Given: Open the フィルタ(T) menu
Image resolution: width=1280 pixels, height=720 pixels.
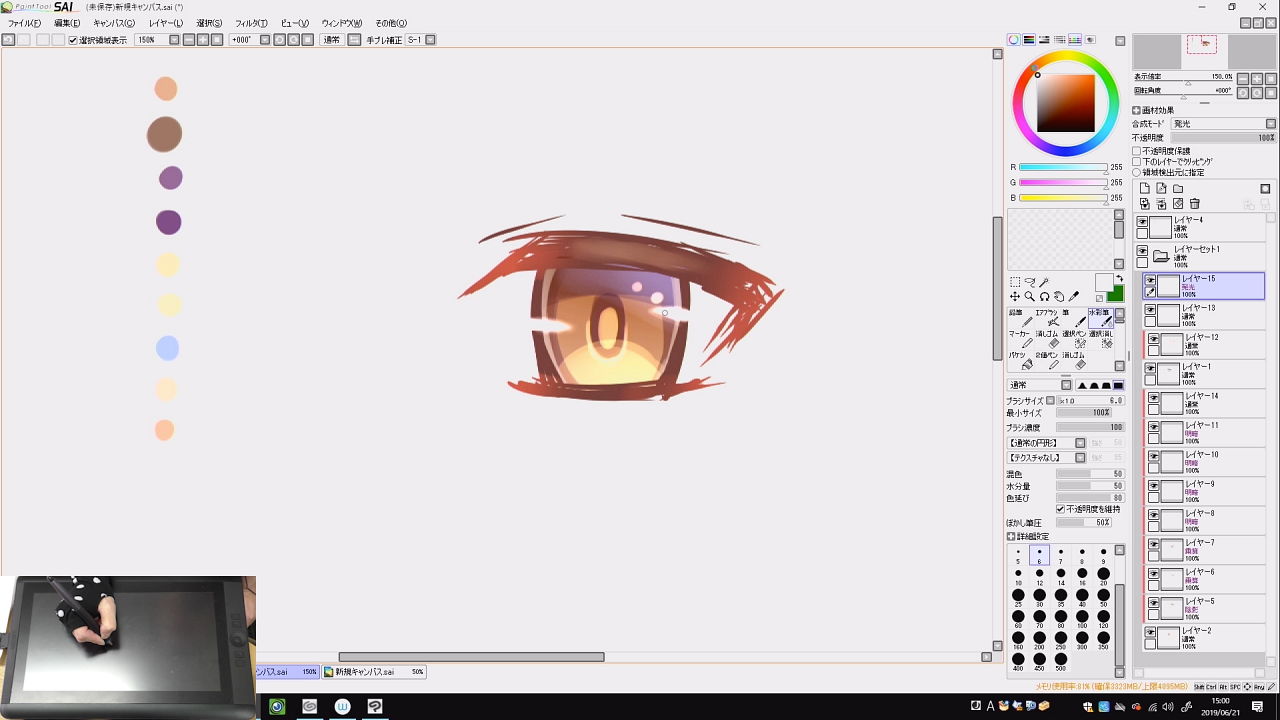Looking at the screenshot, I should 251,23.
